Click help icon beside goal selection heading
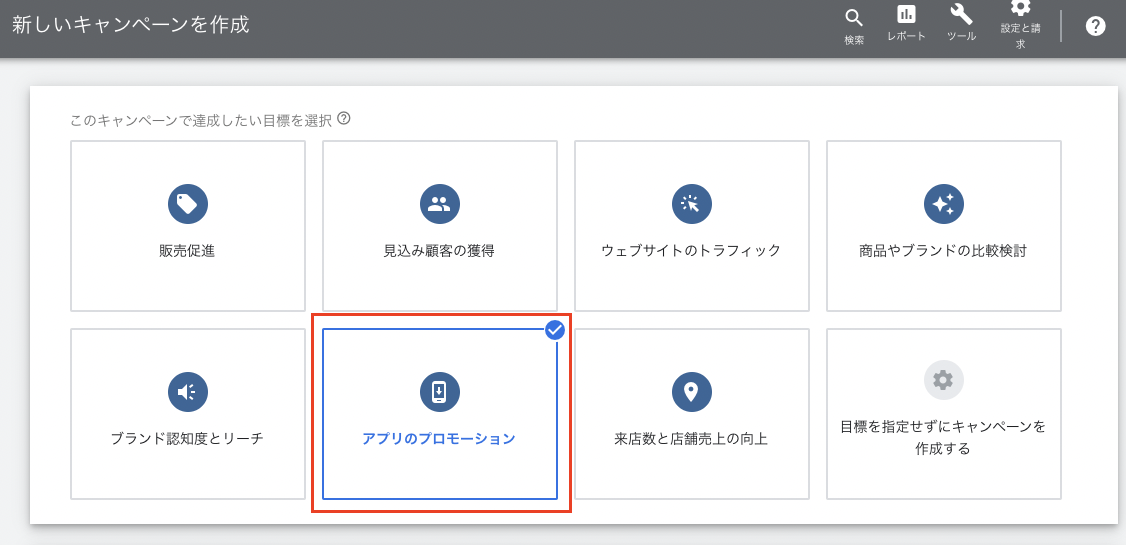The image size is (1126, 545). pyautogui.click(x=344, y=118)
